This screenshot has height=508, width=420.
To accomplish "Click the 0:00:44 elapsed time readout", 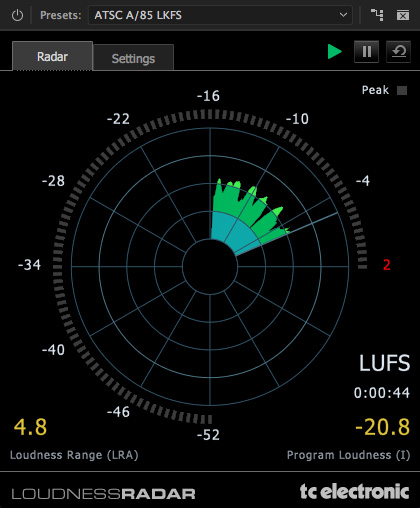I will coord(382,393).
